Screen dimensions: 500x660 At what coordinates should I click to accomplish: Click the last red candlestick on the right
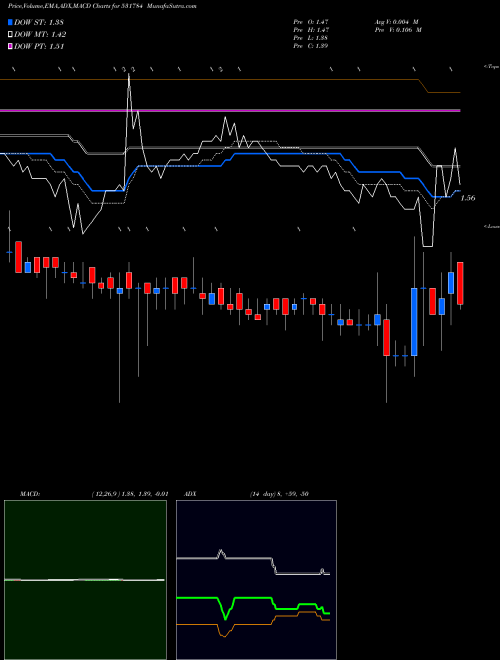(460, 283)
